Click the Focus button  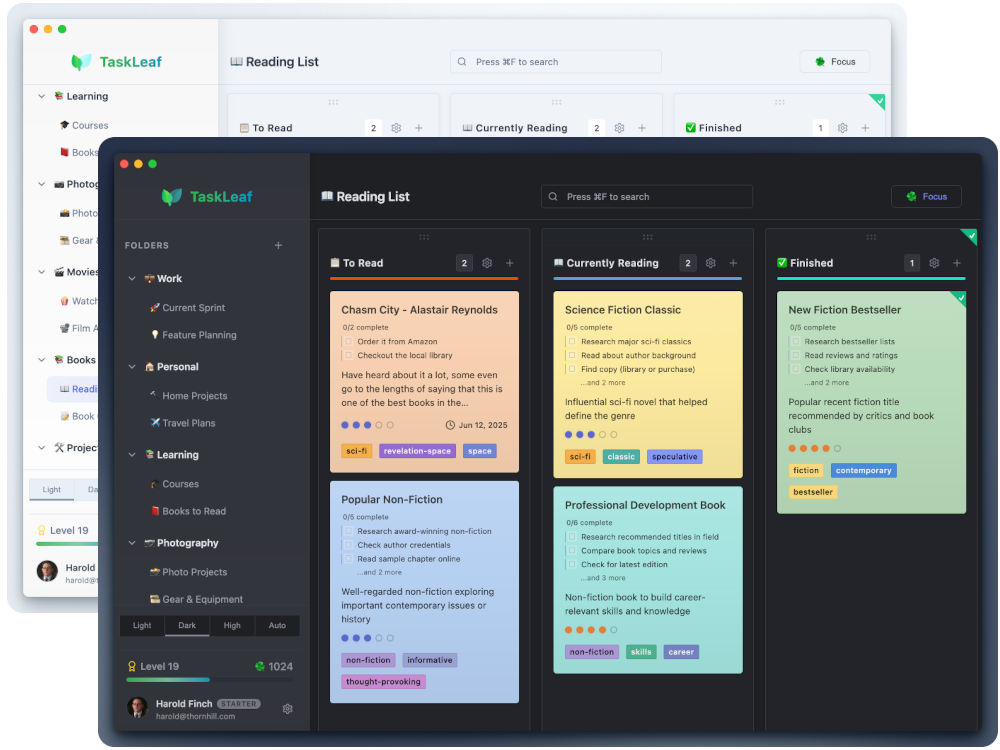pos(926,197)
